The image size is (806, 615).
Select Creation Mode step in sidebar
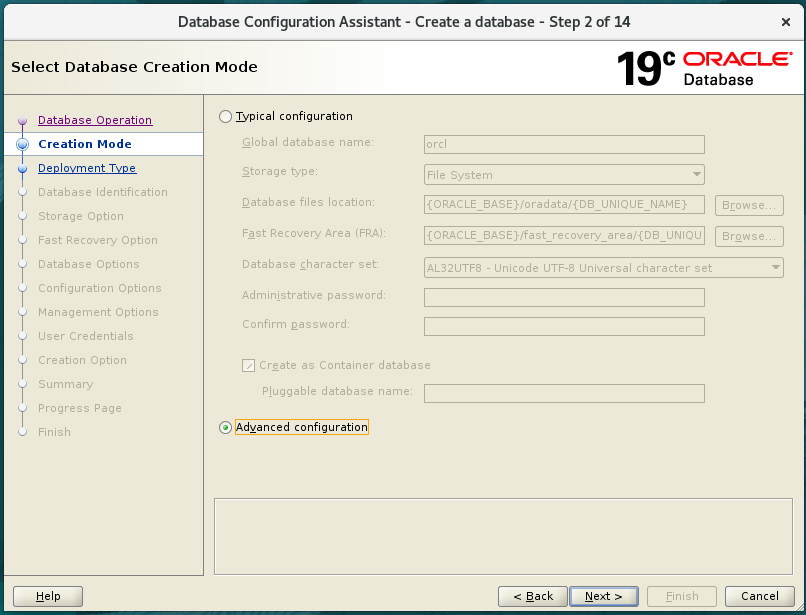click(85, 144)
